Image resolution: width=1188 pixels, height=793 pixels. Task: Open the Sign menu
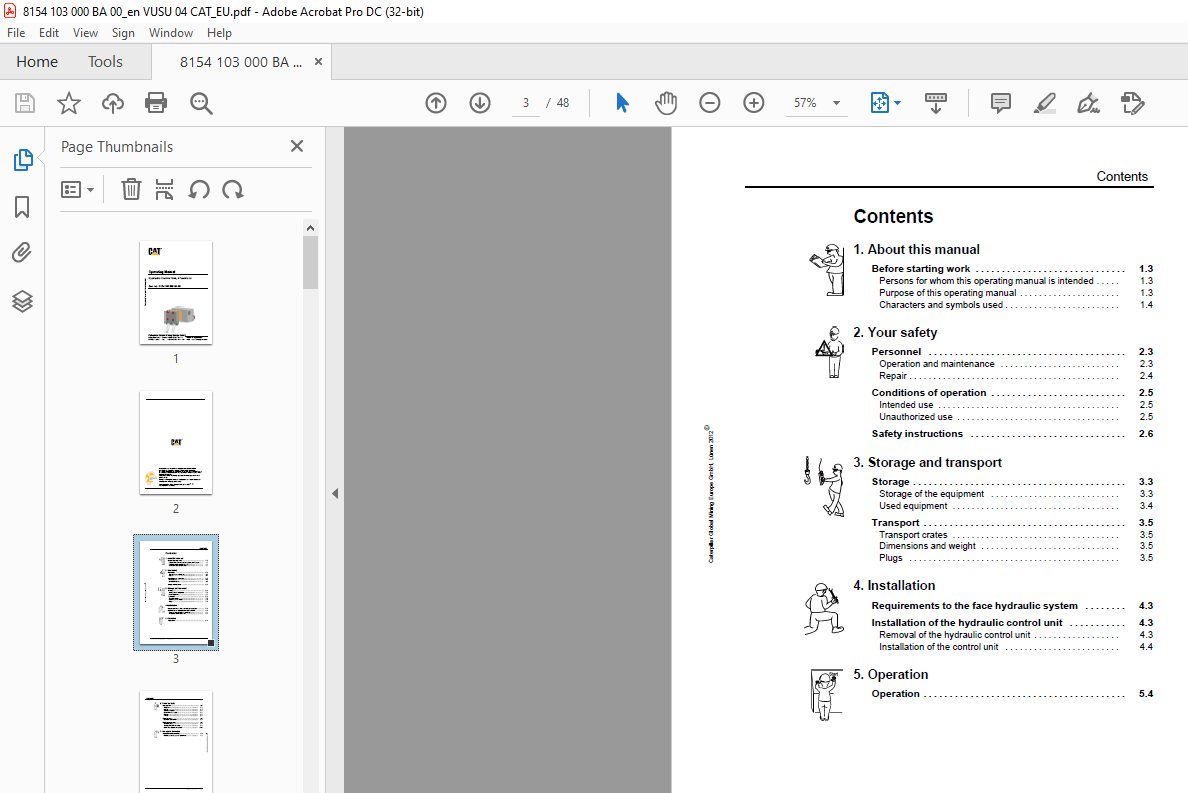123,33
